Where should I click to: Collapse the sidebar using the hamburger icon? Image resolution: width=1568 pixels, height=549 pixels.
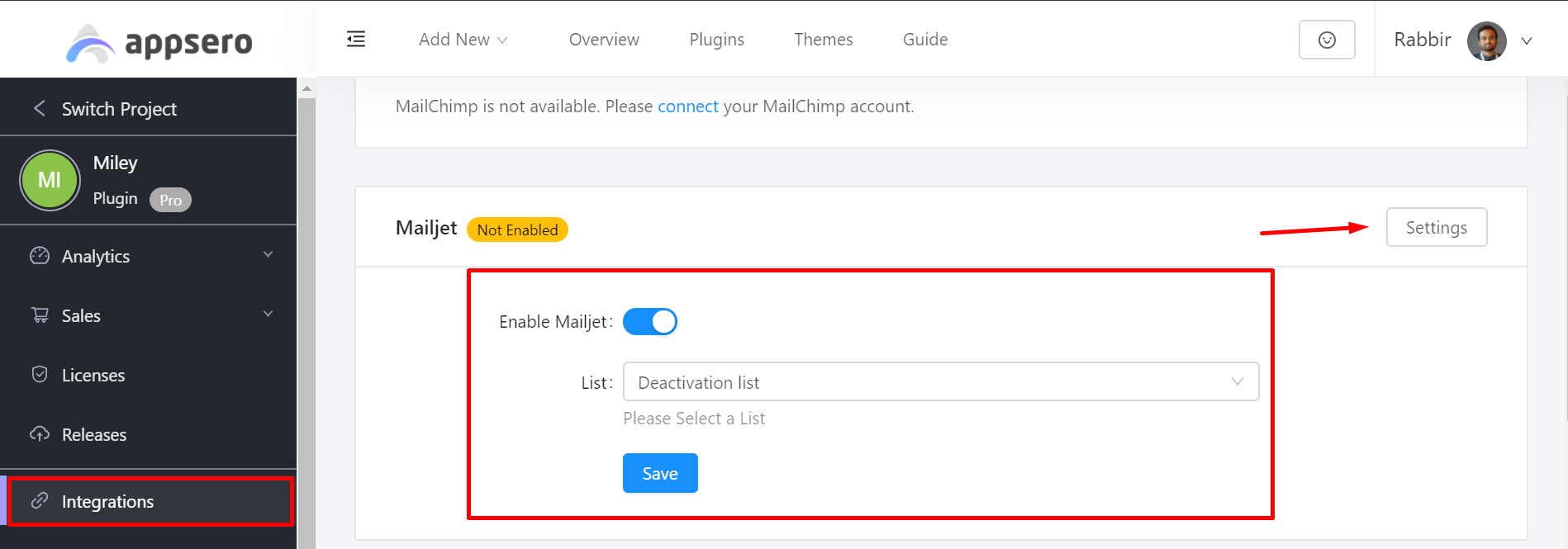click(356, 38)
